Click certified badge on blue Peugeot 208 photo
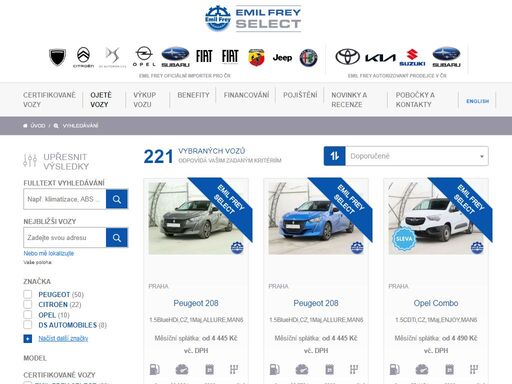This screenshot has height=384, width=512. click(x=357, y=248)
